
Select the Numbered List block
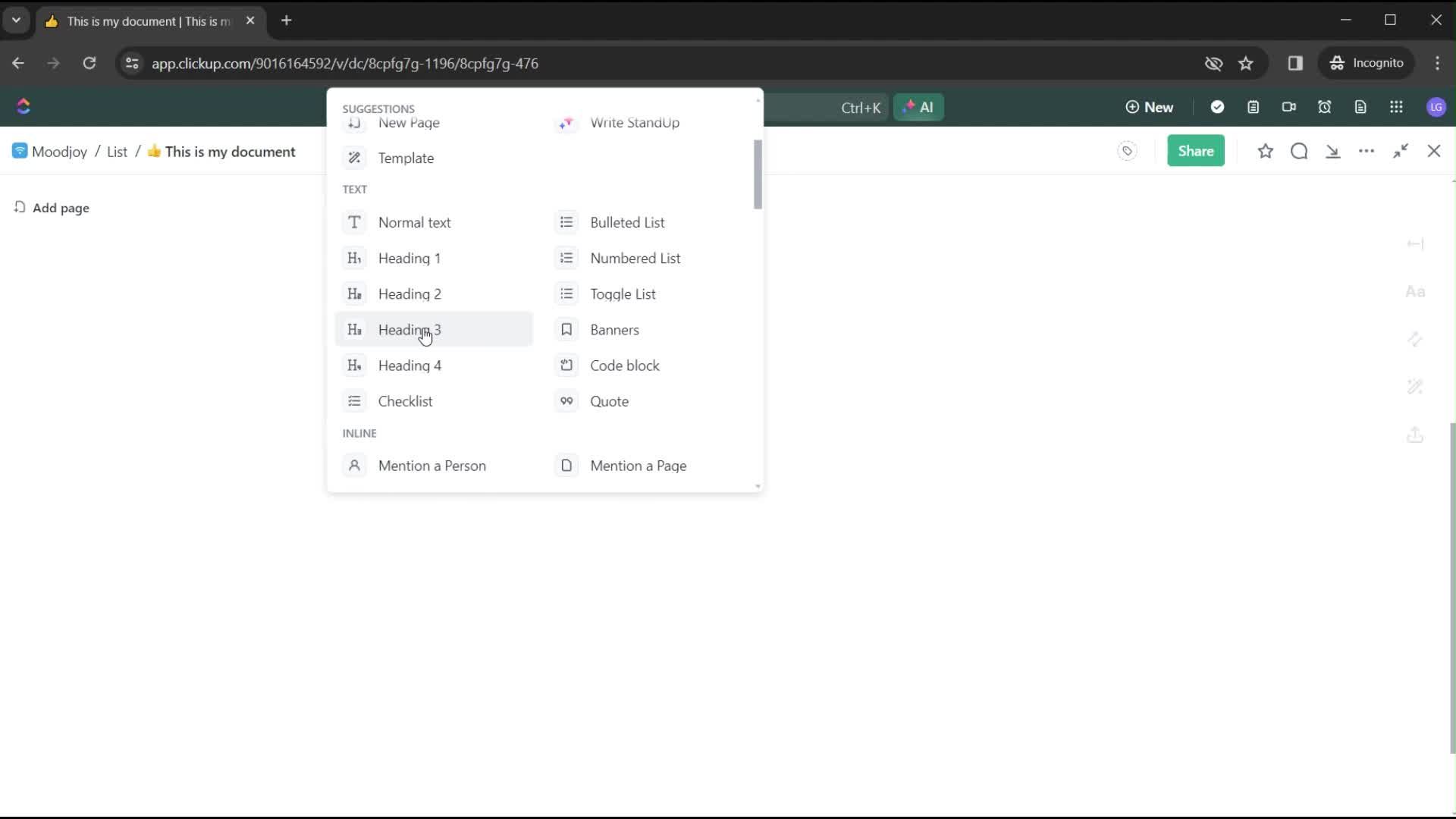point(636,258)
